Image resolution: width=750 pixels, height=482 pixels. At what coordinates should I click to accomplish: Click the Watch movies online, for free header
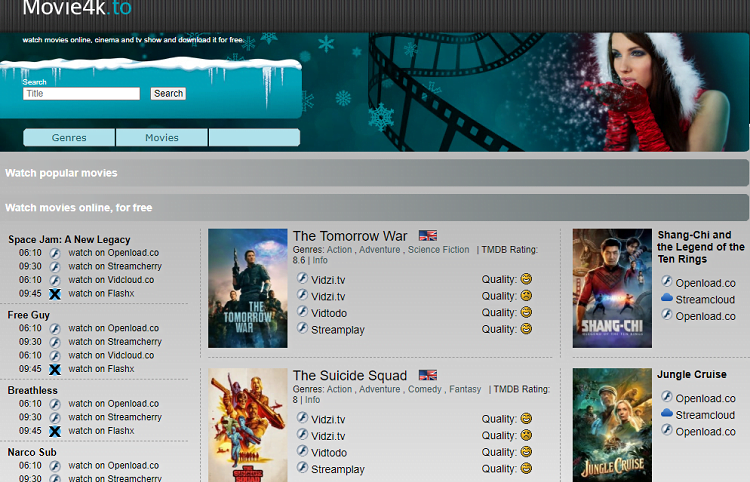coord(375,208)
